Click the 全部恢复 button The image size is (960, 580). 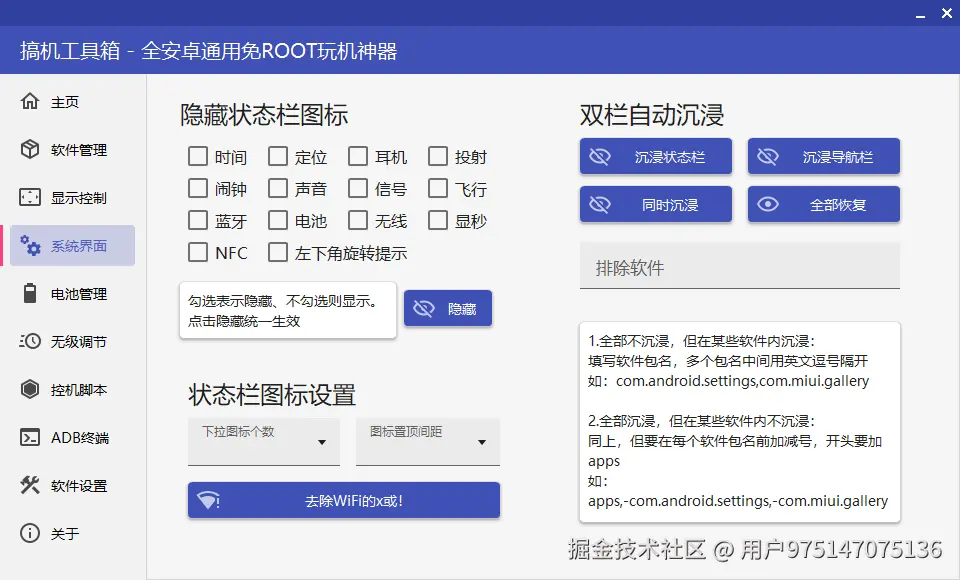[x=823, y=204]
